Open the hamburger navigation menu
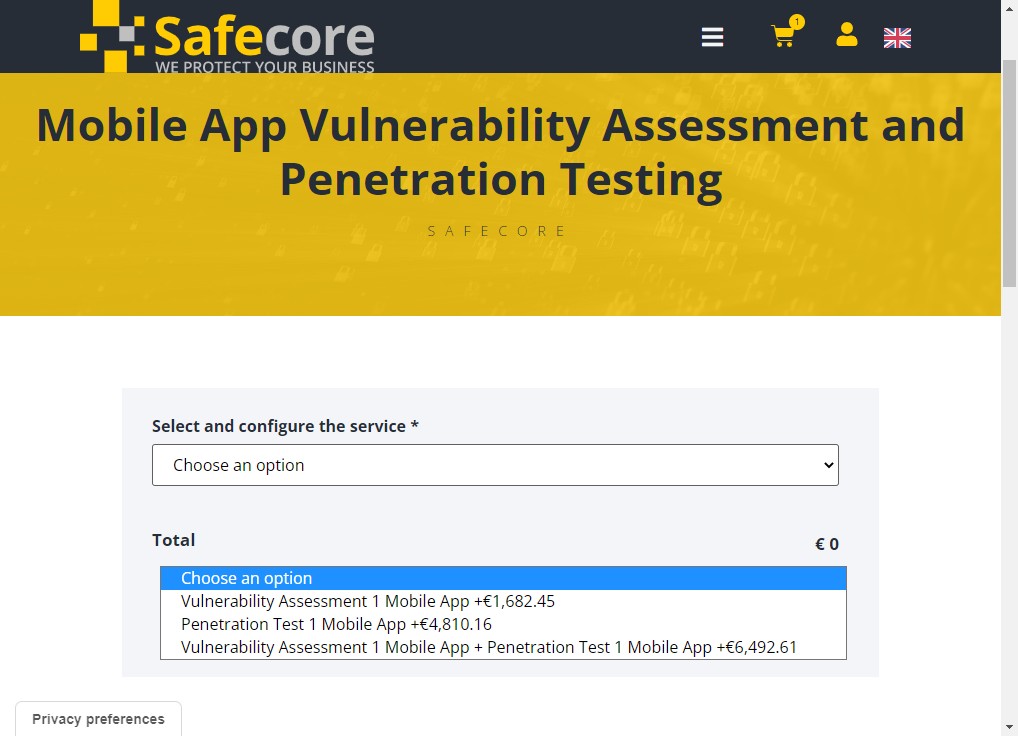 click(712, 37)
